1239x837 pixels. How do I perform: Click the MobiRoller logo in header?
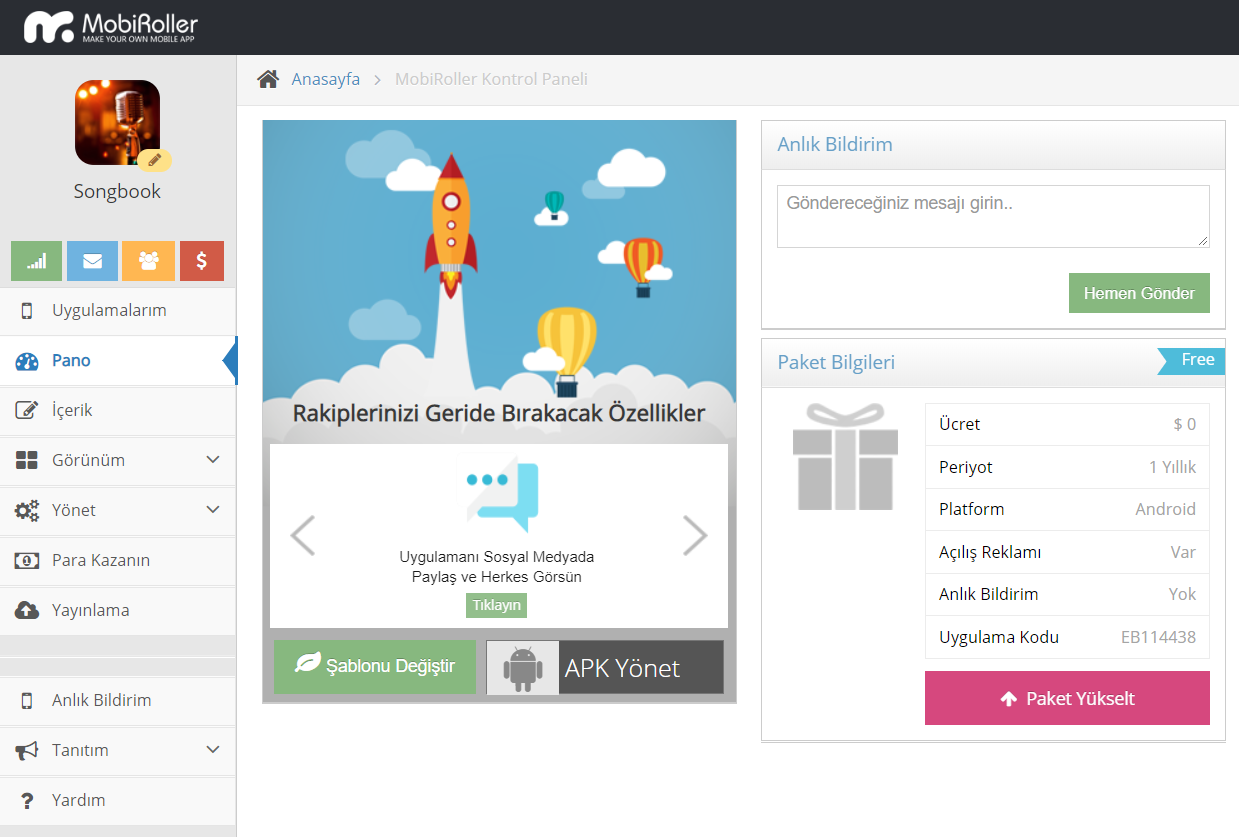[x=111, y=27]
